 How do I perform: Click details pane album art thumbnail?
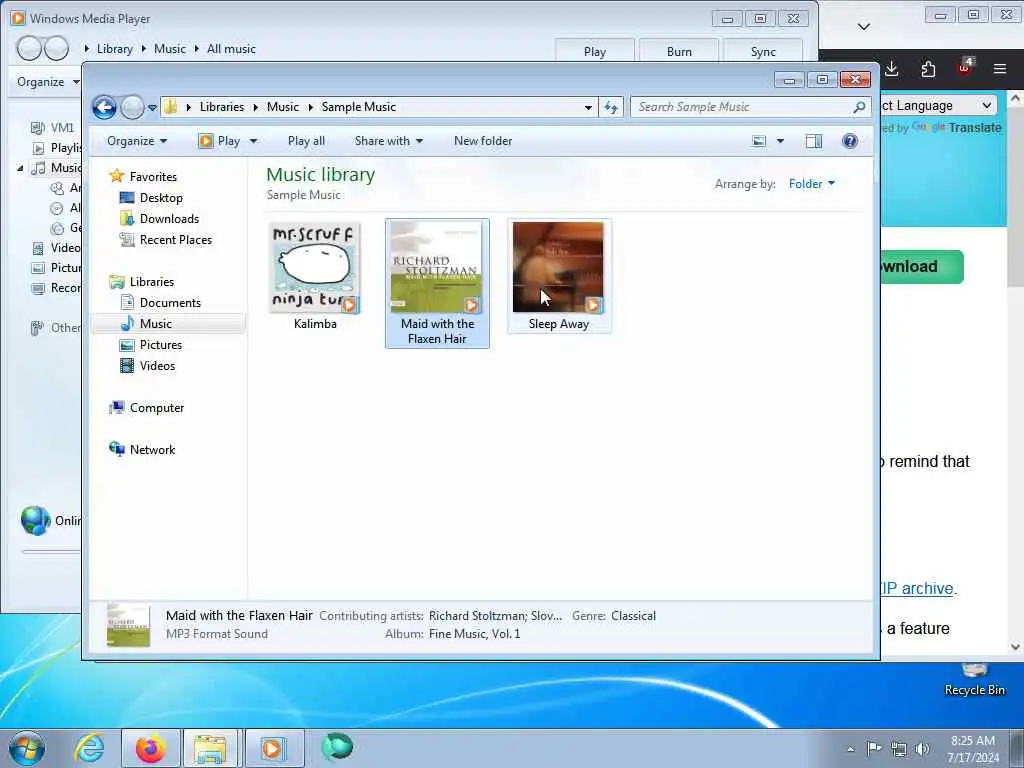(129, 625)
